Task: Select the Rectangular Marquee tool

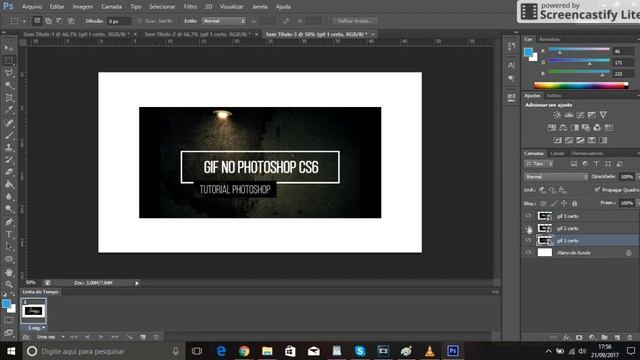Action: (x=9, y=61)
